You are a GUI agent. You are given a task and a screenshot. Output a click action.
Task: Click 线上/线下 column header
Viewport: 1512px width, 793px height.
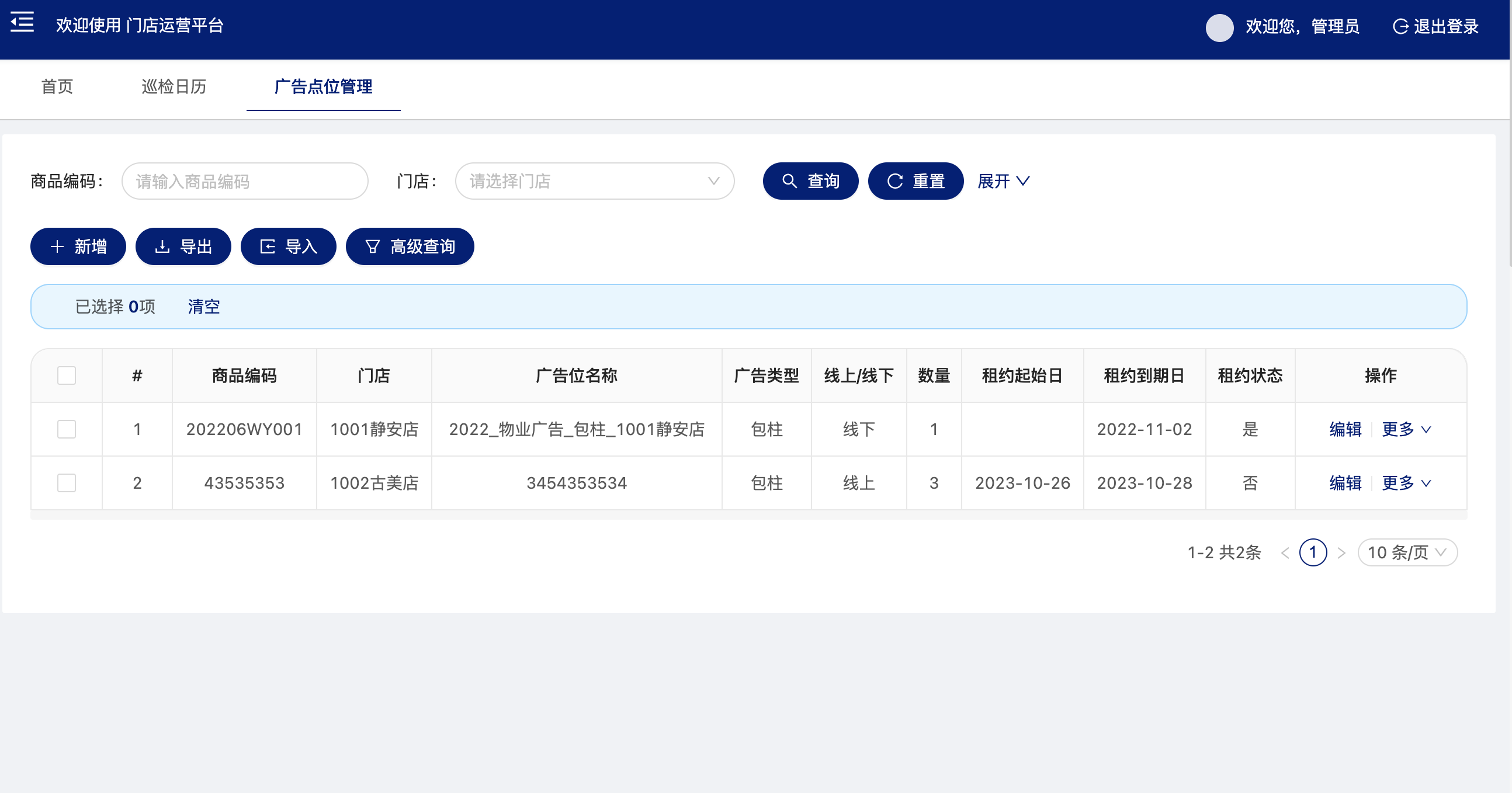pos(859,375)
